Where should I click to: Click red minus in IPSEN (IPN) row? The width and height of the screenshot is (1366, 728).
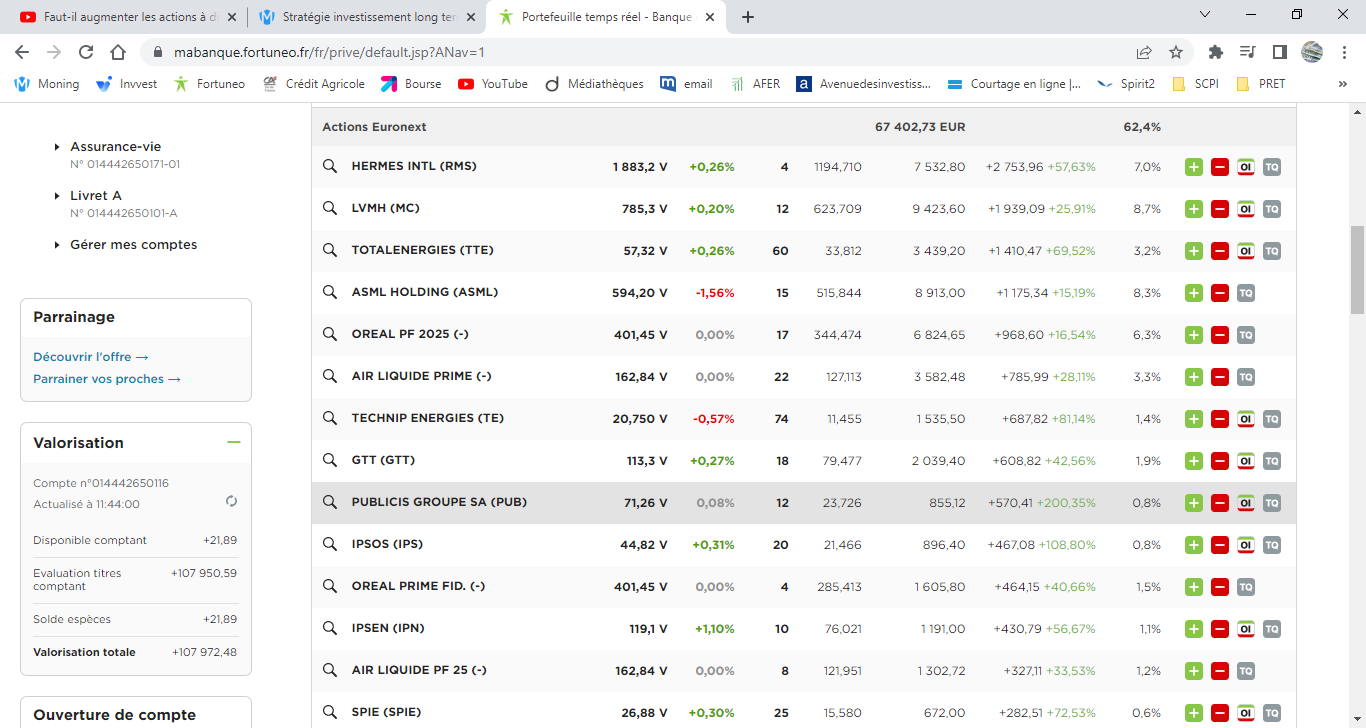[x=1220, y=629]
